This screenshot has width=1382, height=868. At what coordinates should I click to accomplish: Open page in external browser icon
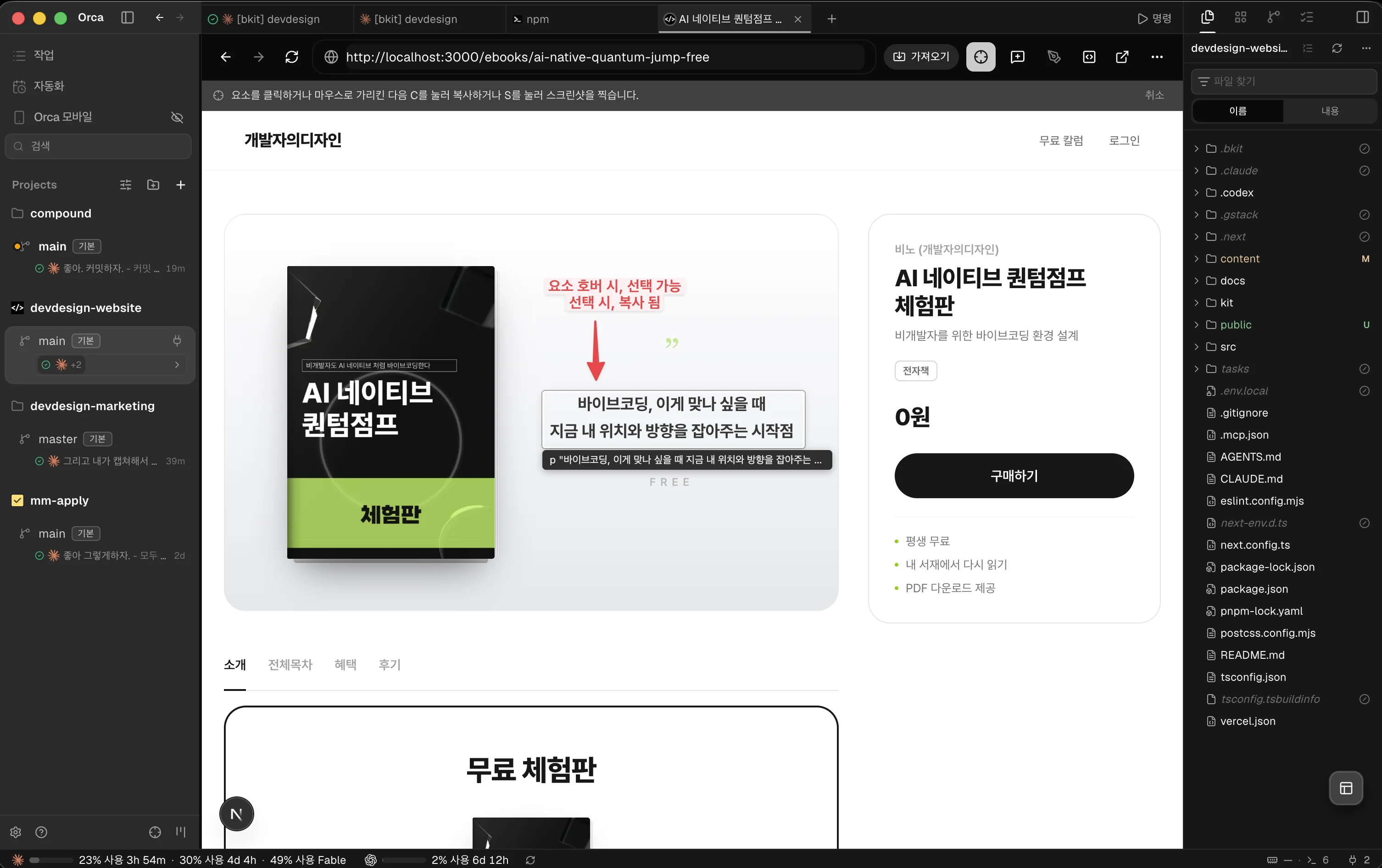coord(1122,57)
